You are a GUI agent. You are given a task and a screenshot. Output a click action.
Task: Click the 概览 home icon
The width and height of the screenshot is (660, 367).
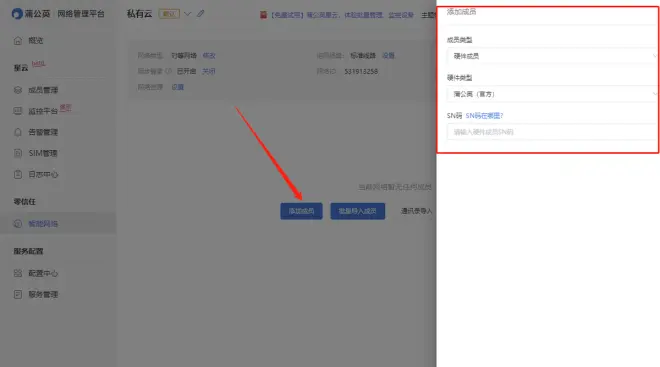point(18,40)
